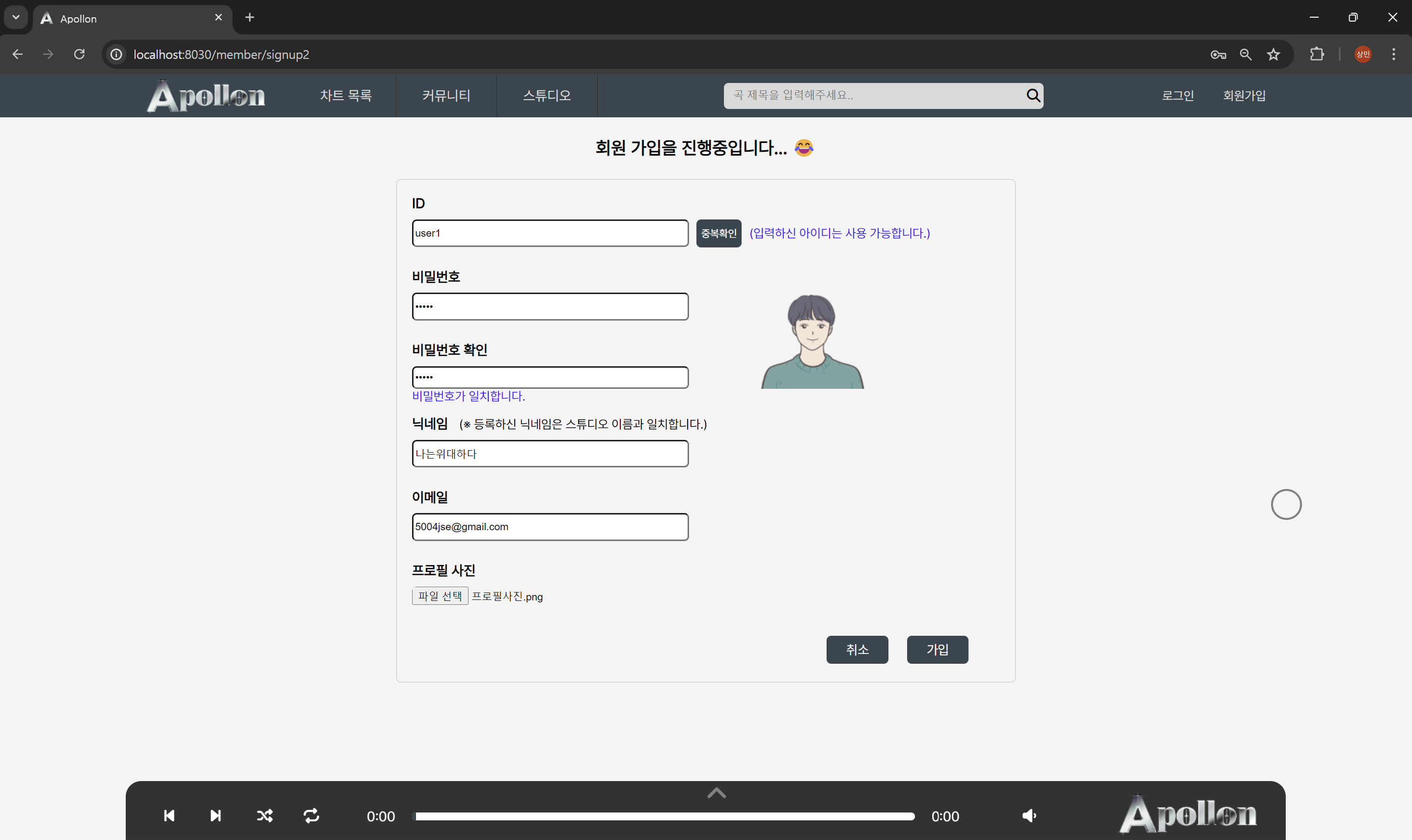
Task: Click the 파일 선택 file chooser
Action: click(x=440, y=596)
